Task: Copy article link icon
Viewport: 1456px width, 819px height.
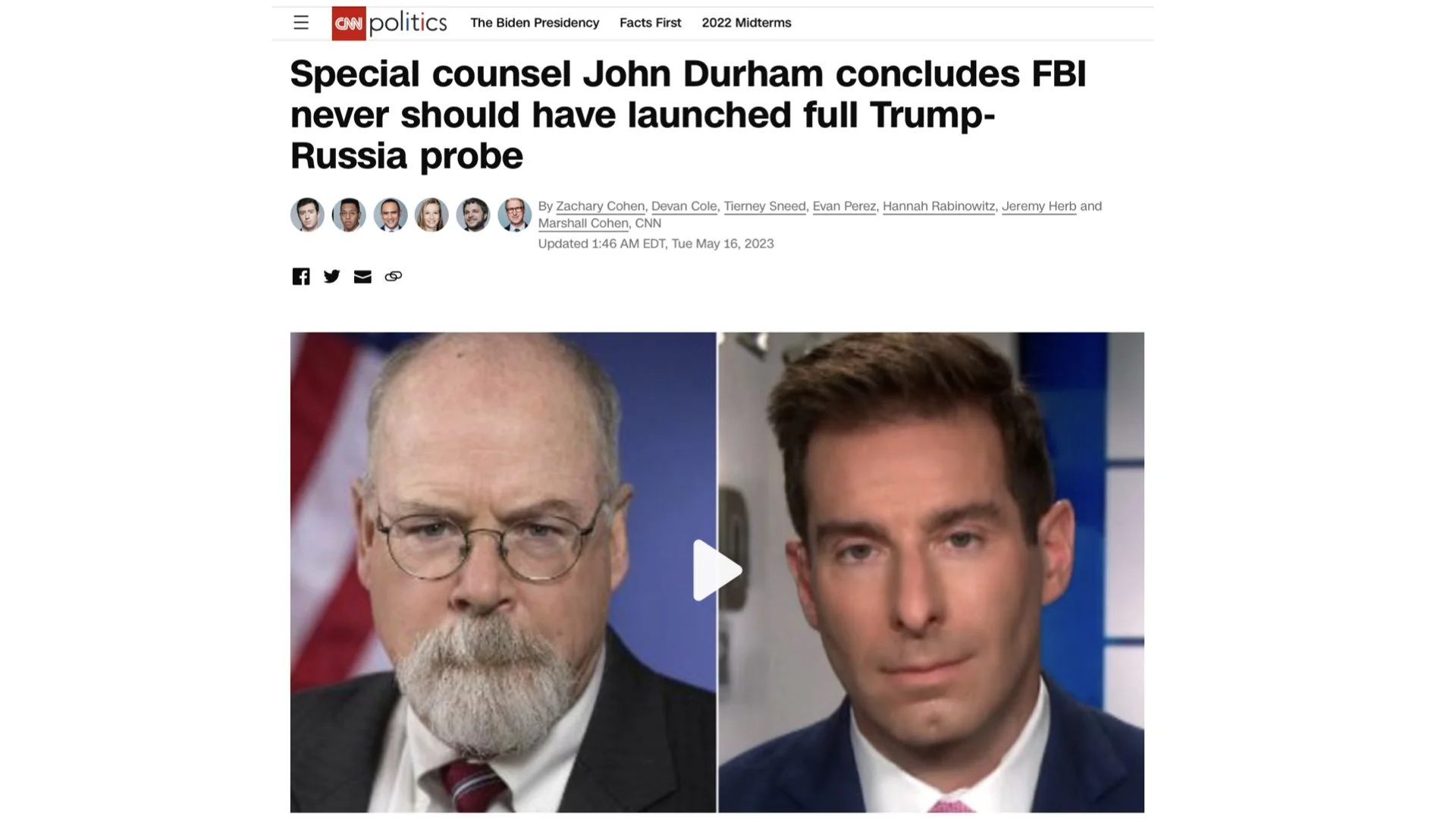Action: point(393,276)
